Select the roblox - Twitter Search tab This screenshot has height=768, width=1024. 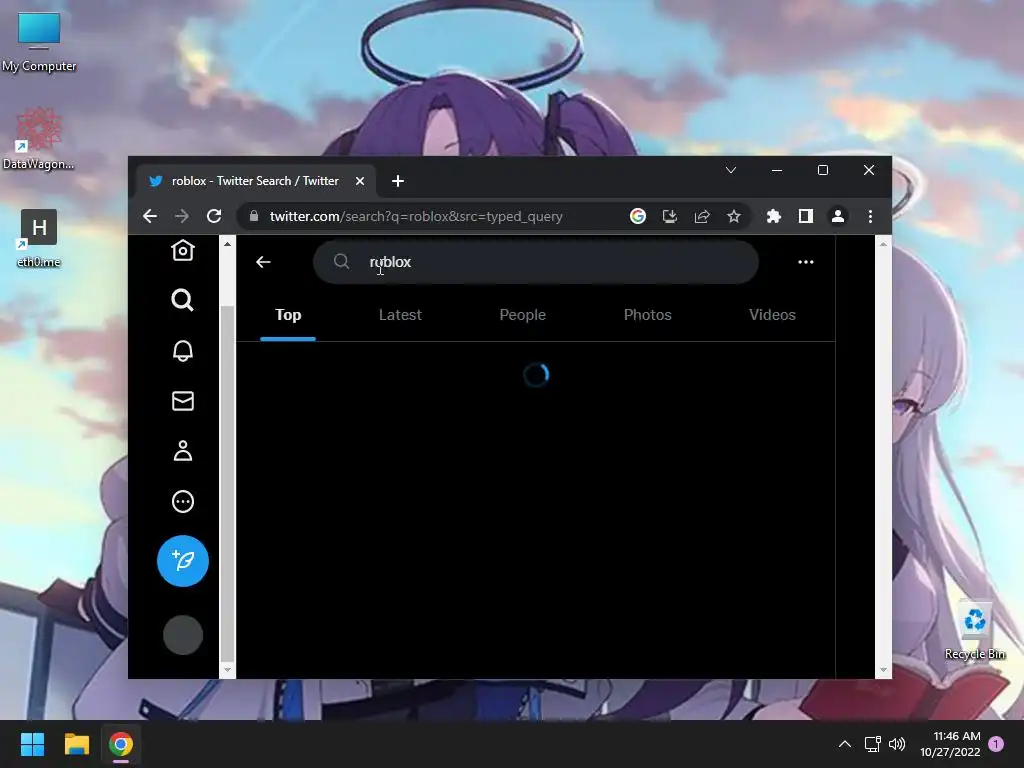(255, 181)
